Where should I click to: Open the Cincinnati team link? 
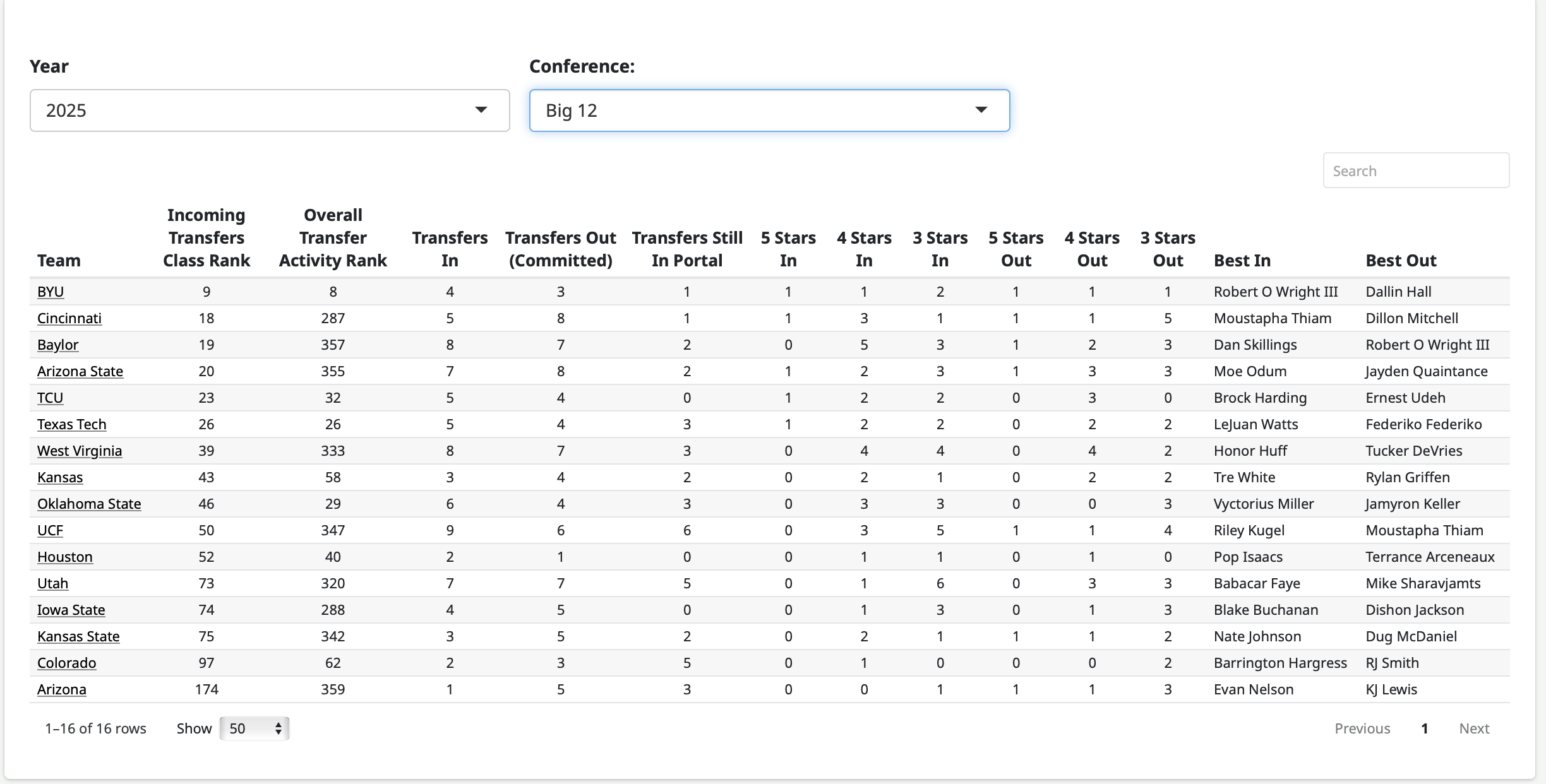click(x=69, y=318)
